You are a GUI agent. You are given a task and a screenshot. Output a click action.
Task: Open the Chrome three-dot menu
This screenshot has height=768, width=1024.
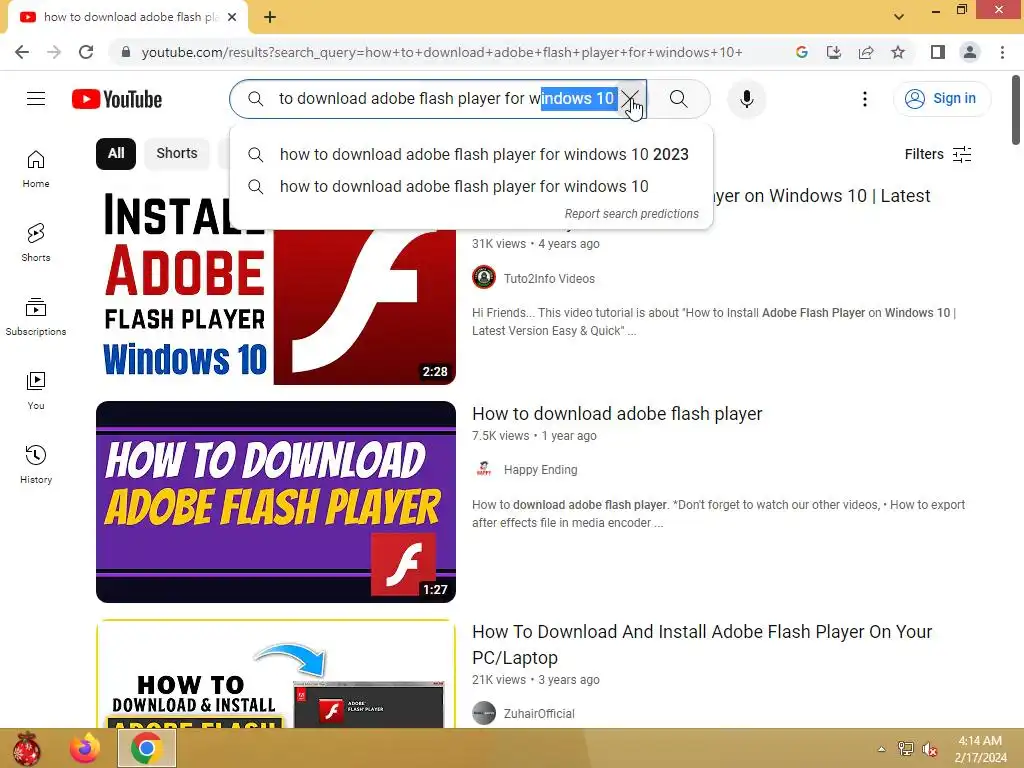click(x=1002, y=52)
